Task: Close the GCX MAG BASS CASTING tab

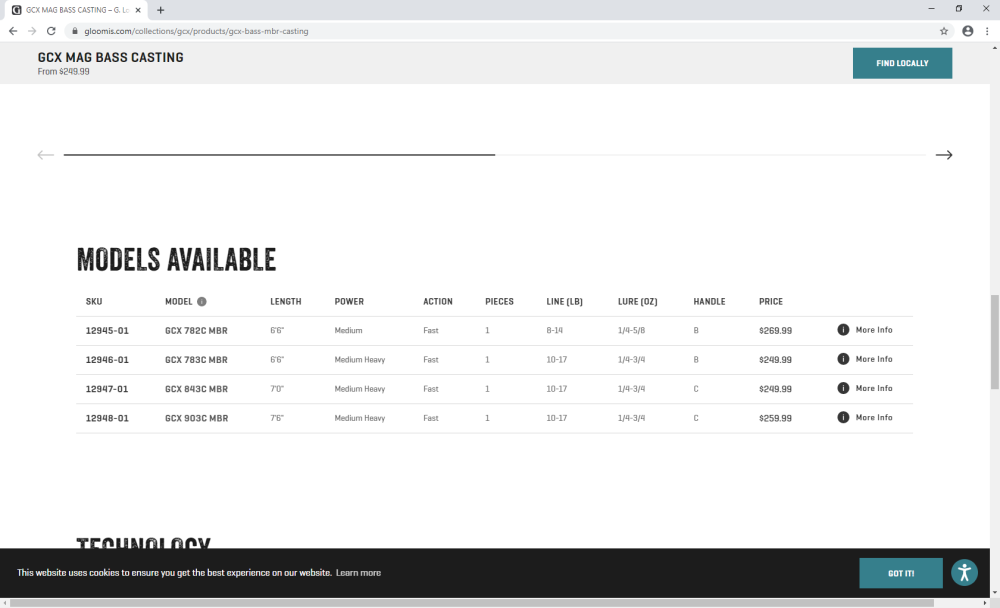Action: coord(138,10)
